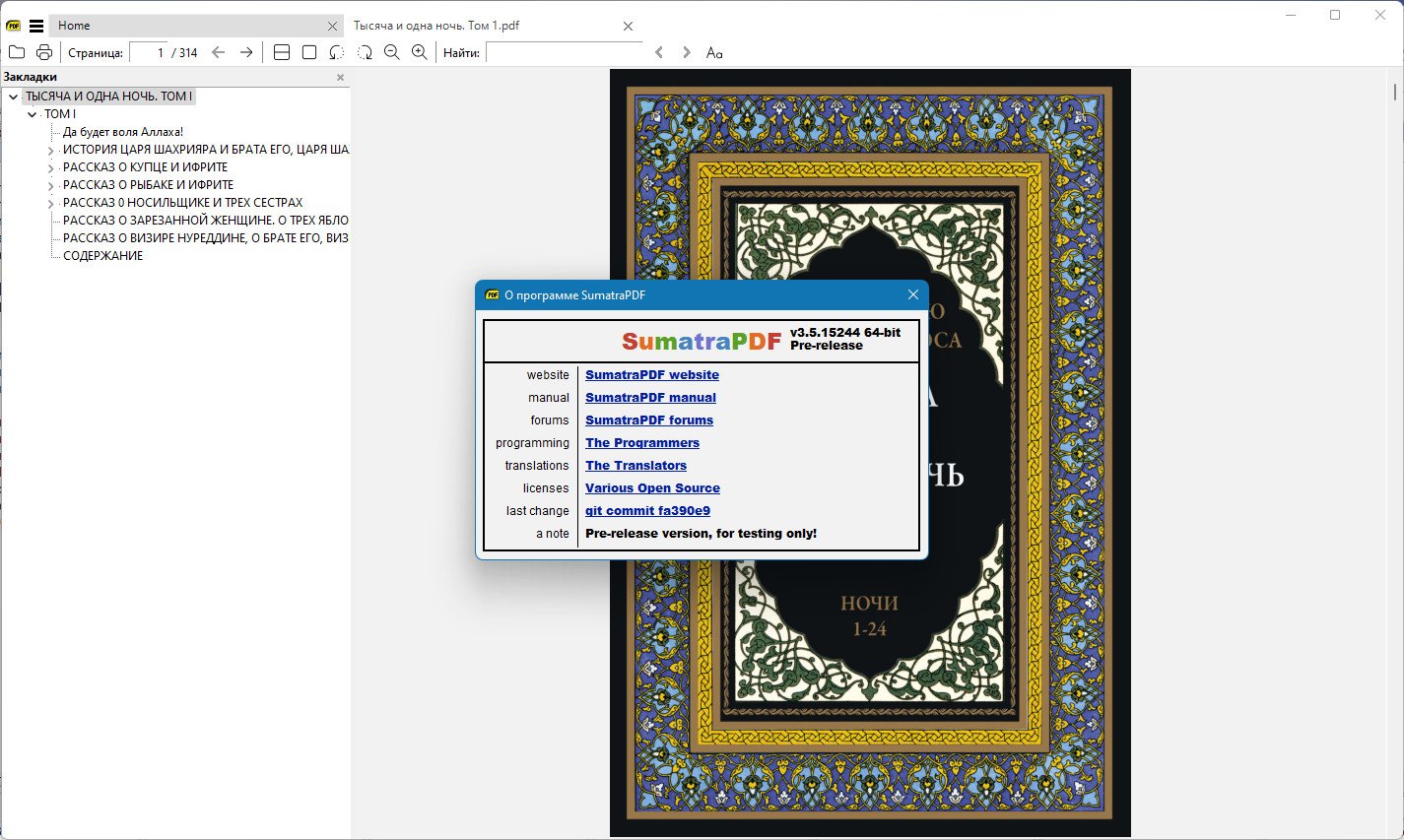Close the Закладки bookmarks panel
This screenshot has width=1404, height=840.
(341, 77)
